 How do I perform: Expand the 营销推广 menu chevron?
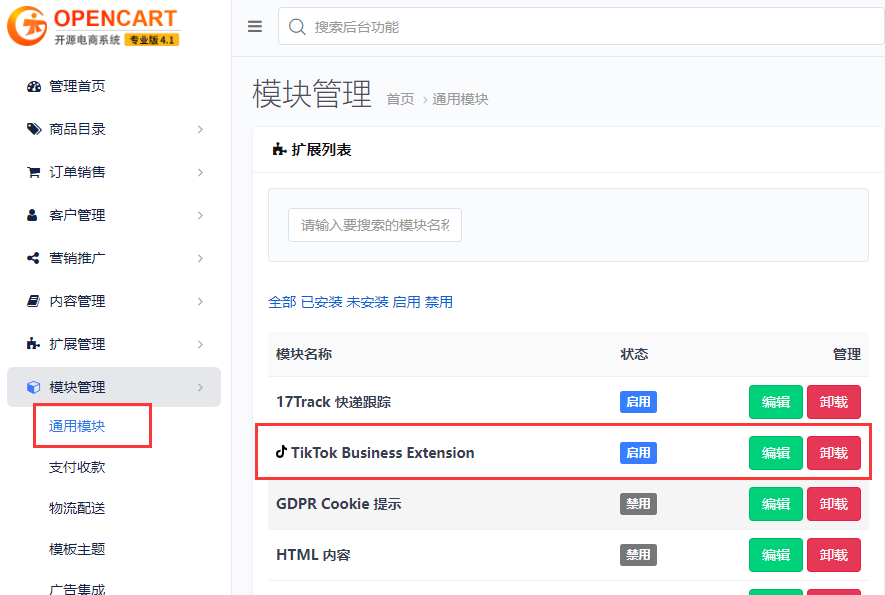pyautogui.click(x=200, y=258)
